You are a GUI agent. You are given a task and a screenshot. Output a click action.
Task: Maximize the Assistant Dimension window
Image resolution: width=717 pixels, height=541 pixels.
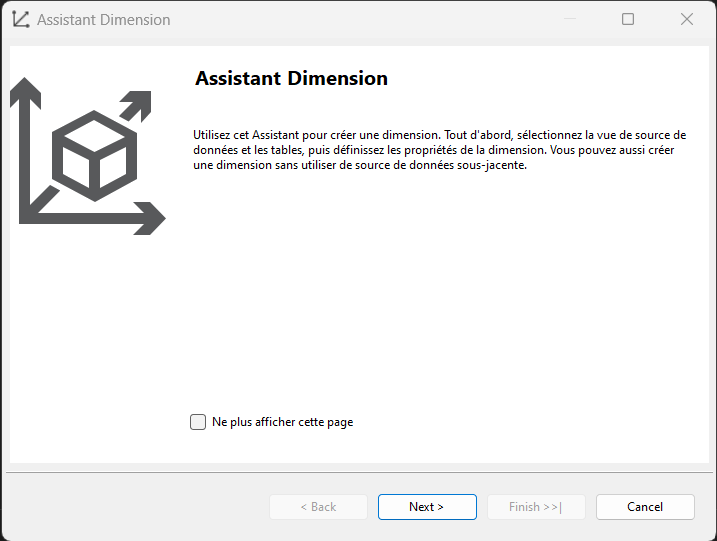tap(628, 19)
